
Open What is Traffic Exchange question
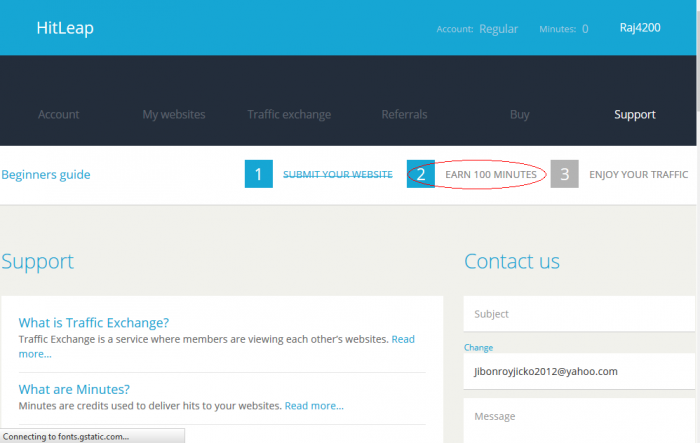tap(94, 322)
